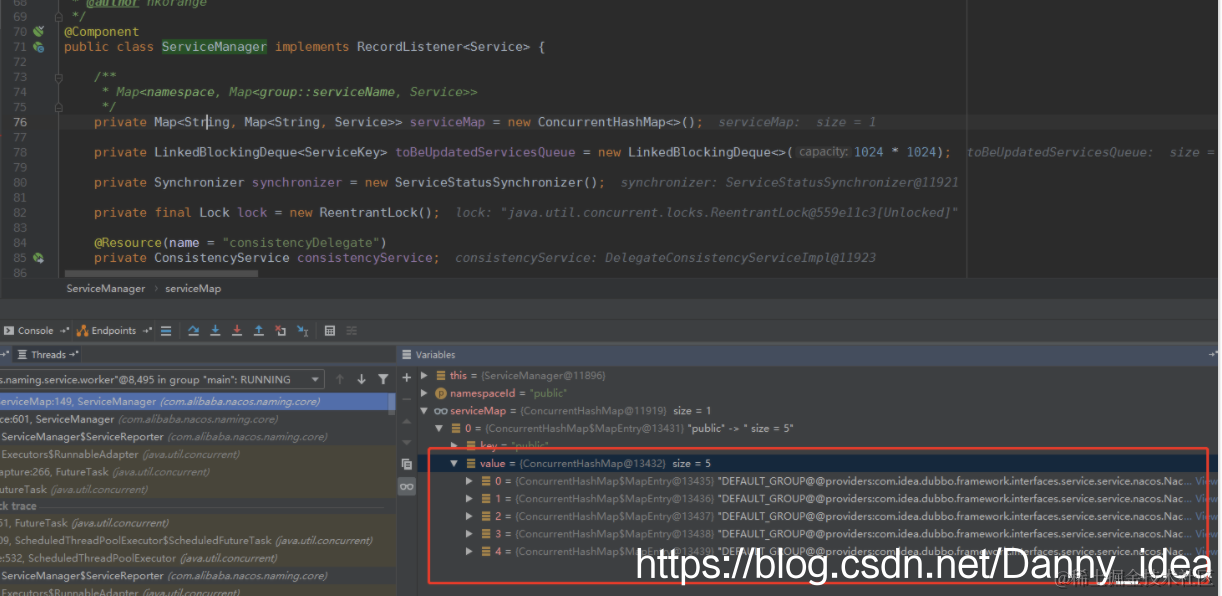
Task: Click next frame down arrow
Action: pos(361,379)
